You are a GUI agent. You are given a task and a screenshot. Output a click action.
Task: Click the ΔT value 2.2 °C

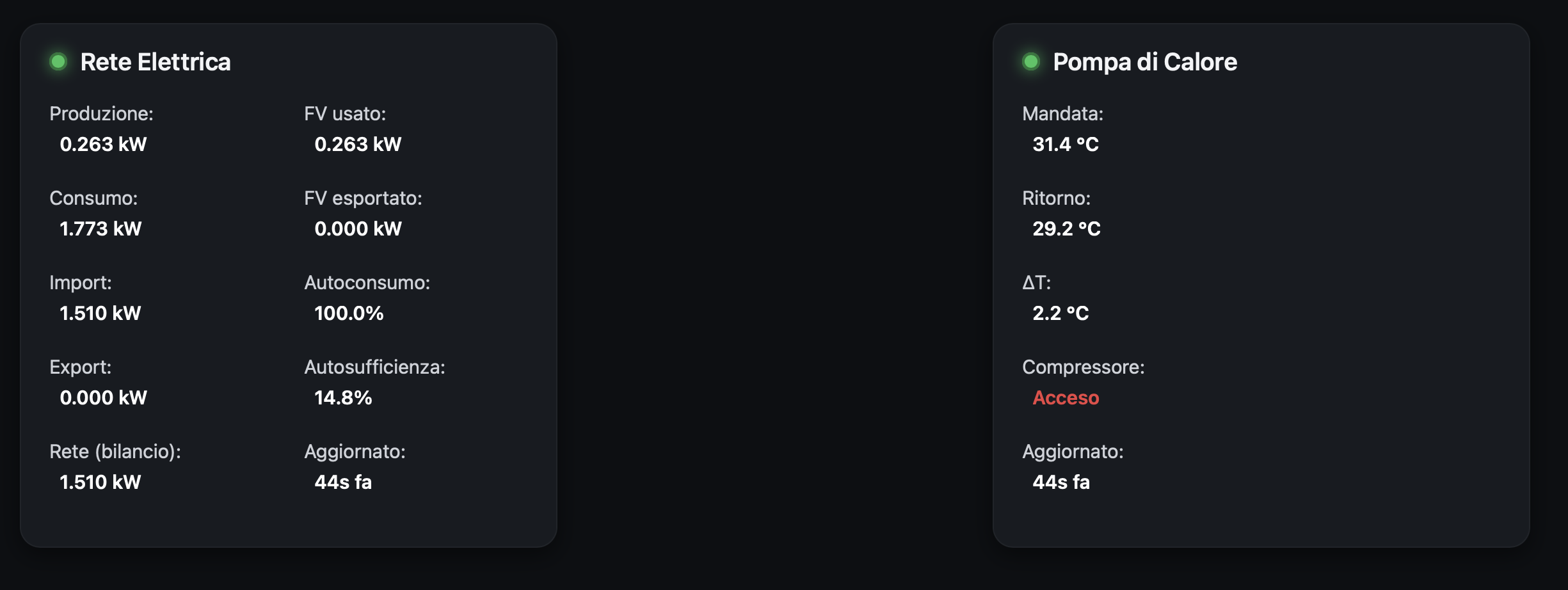(1060, 313)
